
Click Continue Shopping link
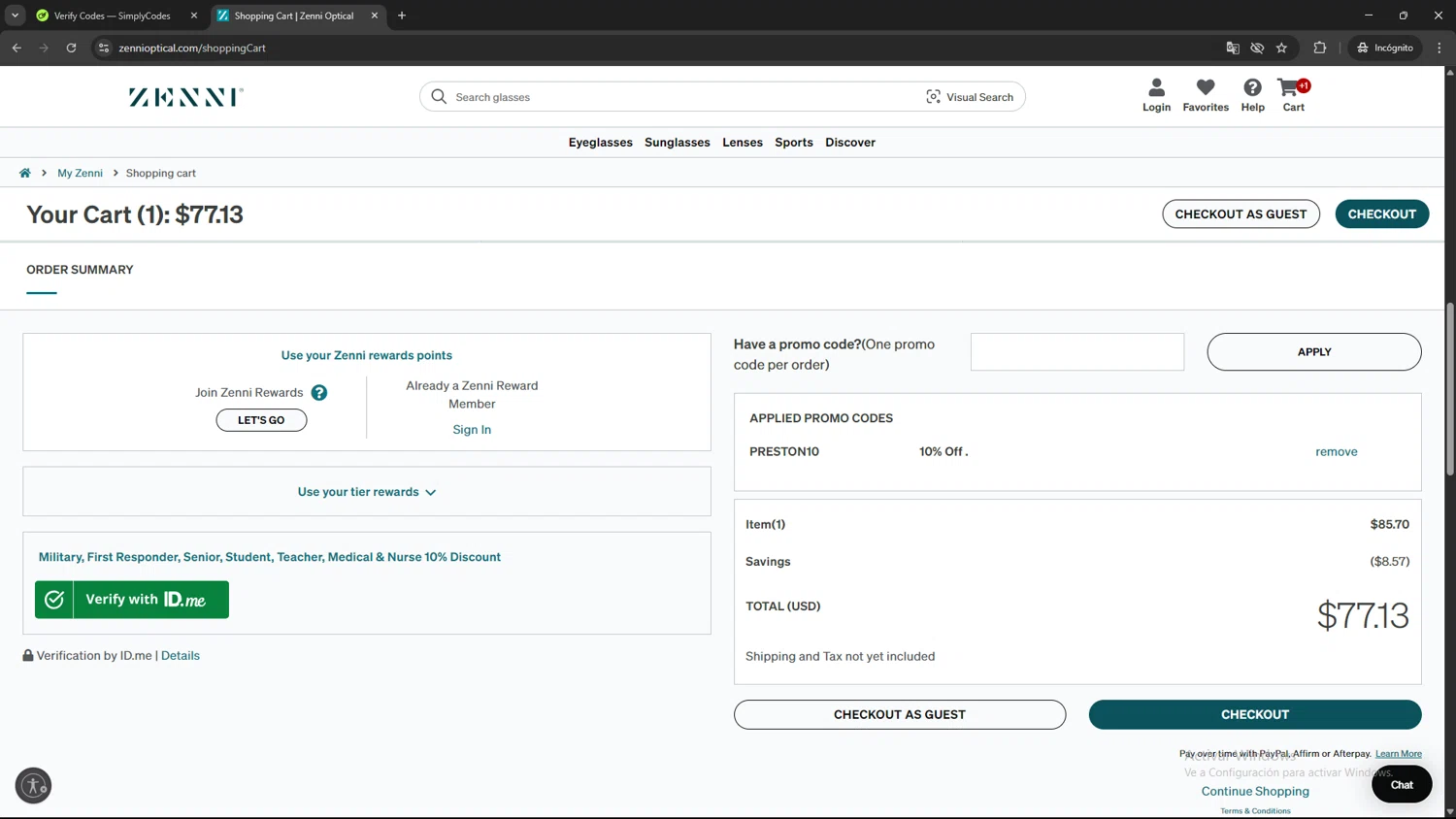click(x=1255, y=792)
